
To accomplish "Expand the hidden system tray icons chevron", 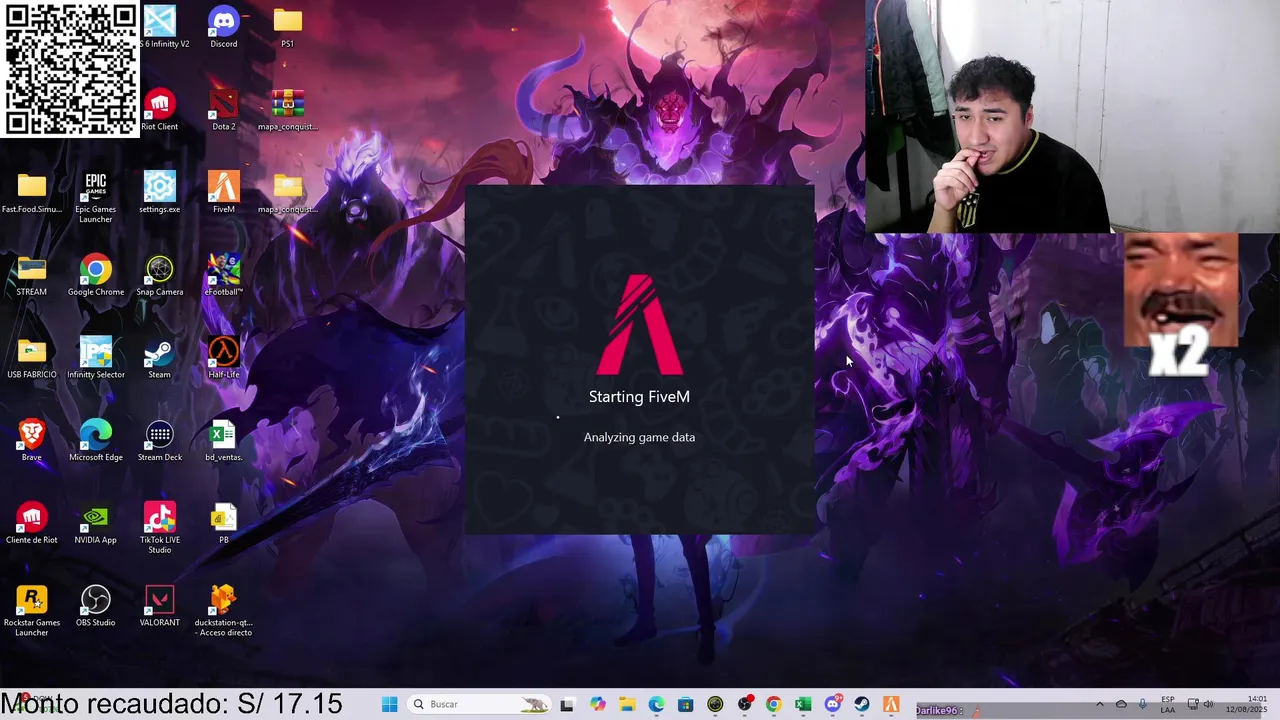I will (1100, 704).
